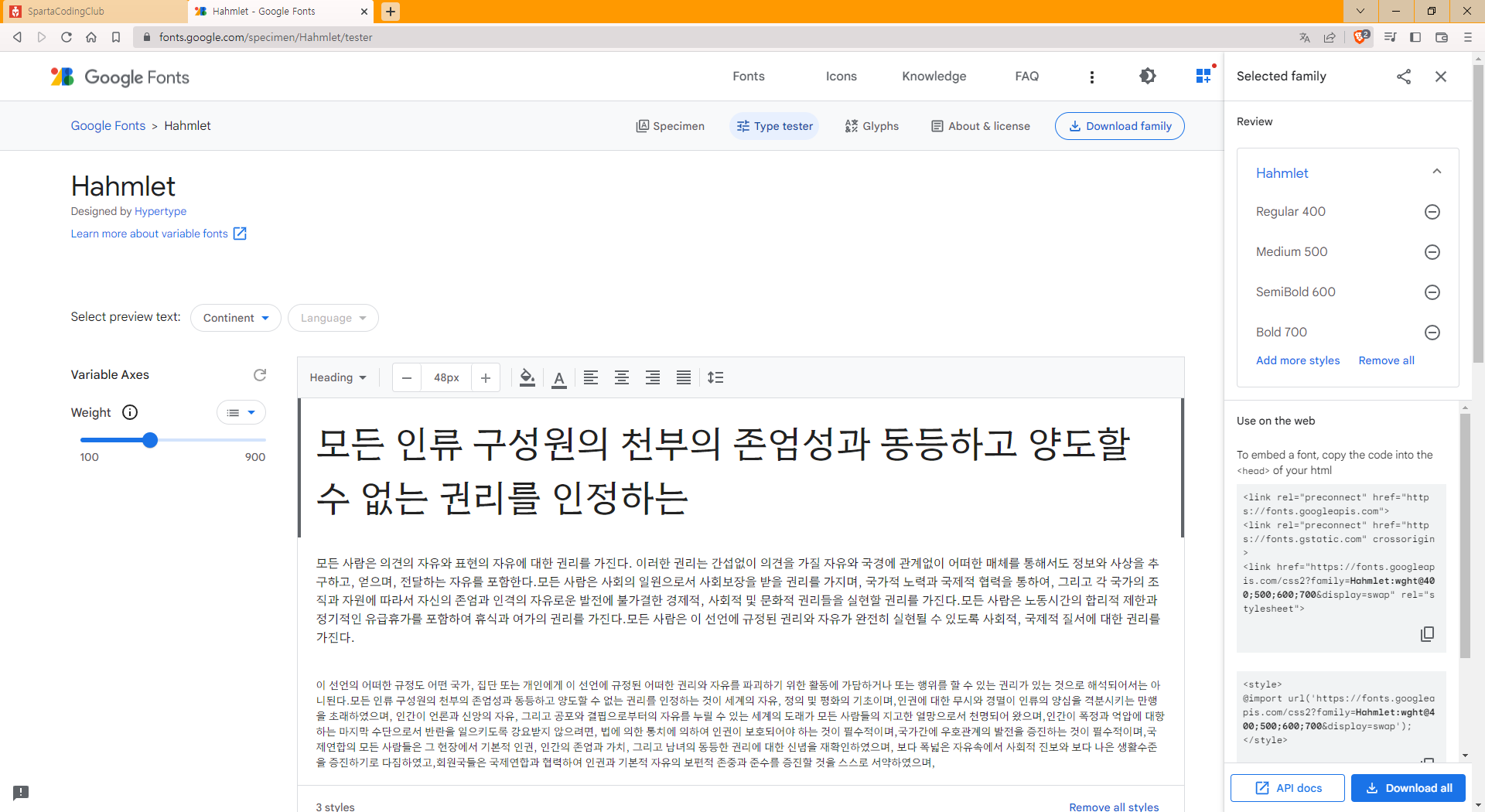Open the Language dropdown
The height and width of the screenshot is (812, 1485).
(333, 318)
